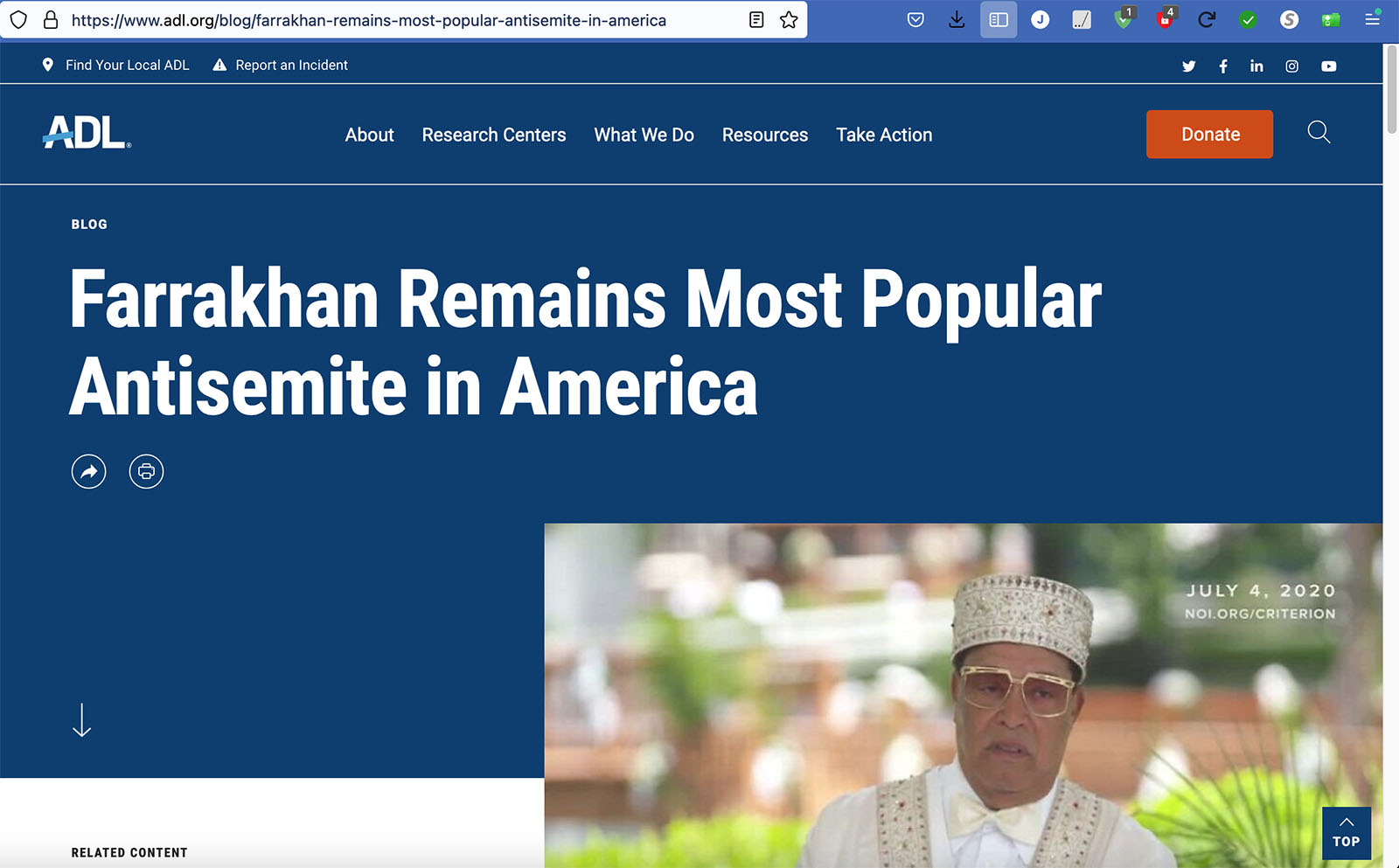Open ADL's Instagram icon
Image resolution: width=1399 pixels, height=868 pixels.
pyautogui.click(x=1291, y=66)
